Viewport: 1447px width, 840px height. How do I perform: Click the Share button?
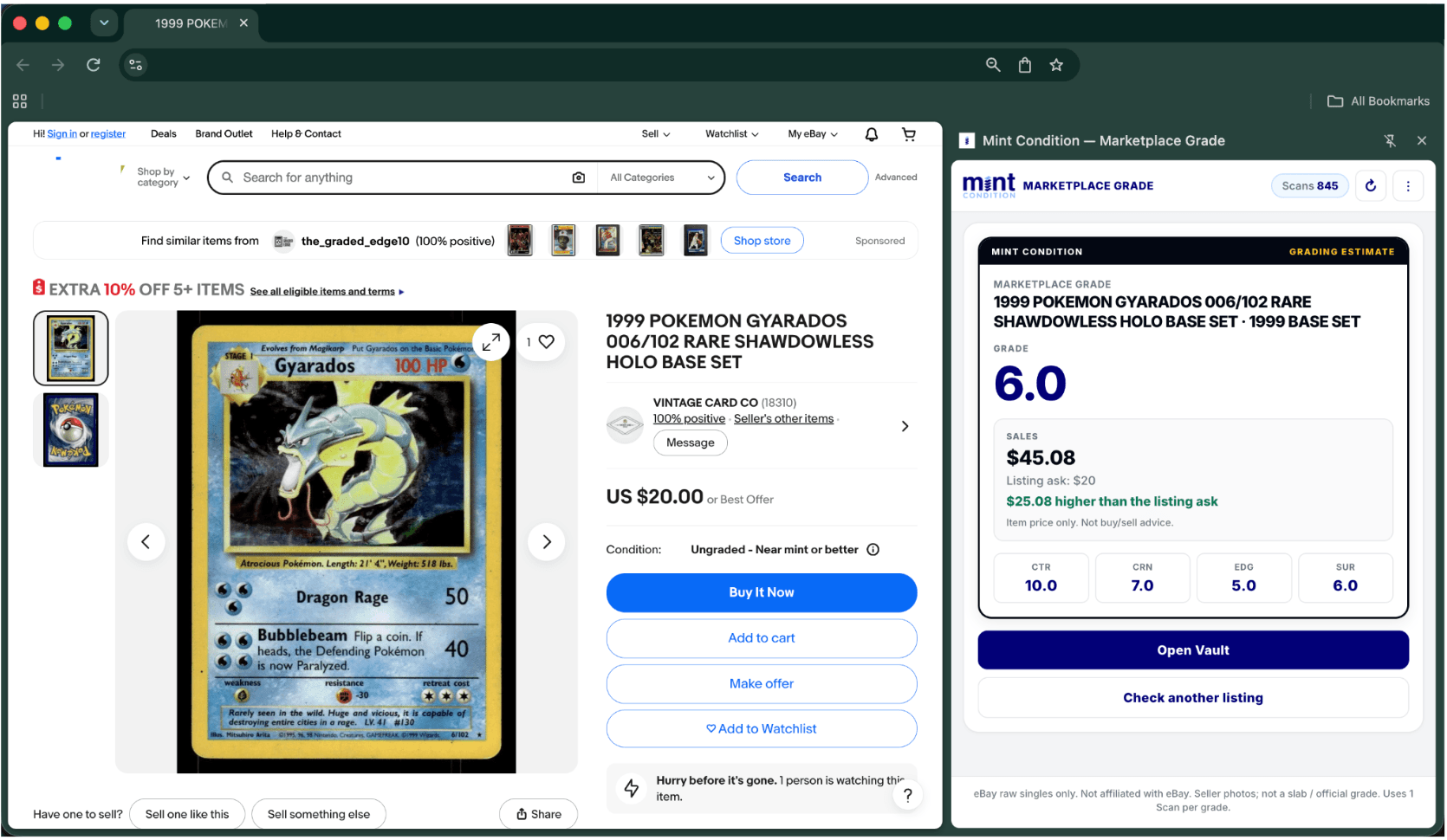[x=538, y=815]
